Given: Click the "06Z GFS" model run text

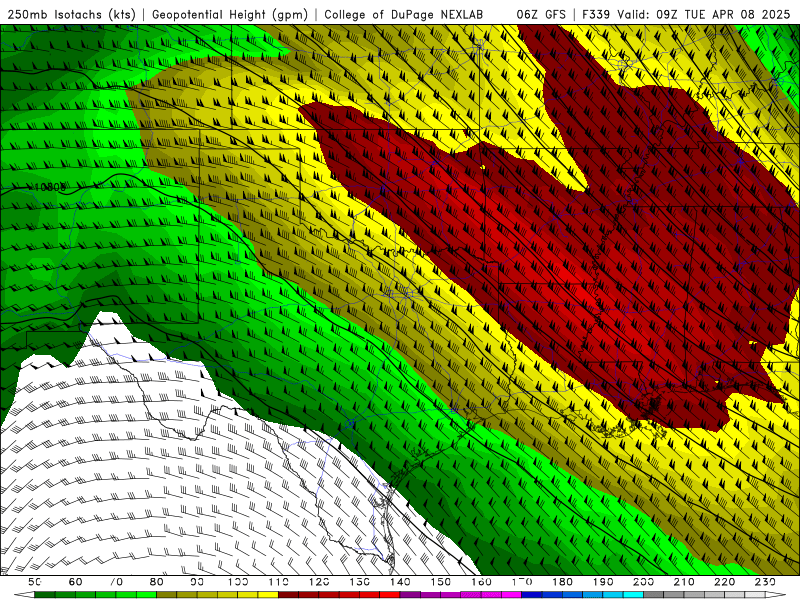Looking at the screenshot, I should point(541,15).
